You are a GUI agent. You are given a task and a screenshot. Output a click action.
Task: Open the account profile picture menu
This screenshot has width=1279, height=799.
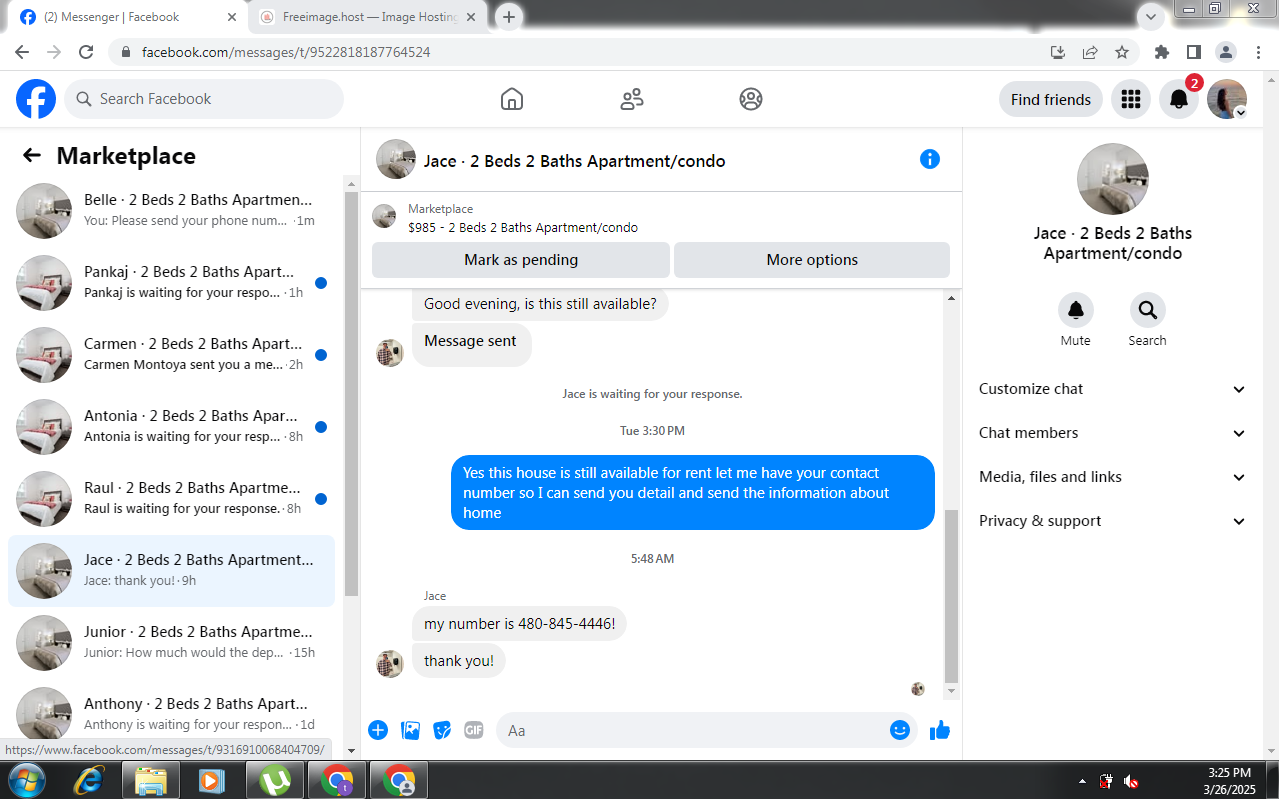click(x=1227, y=99)
